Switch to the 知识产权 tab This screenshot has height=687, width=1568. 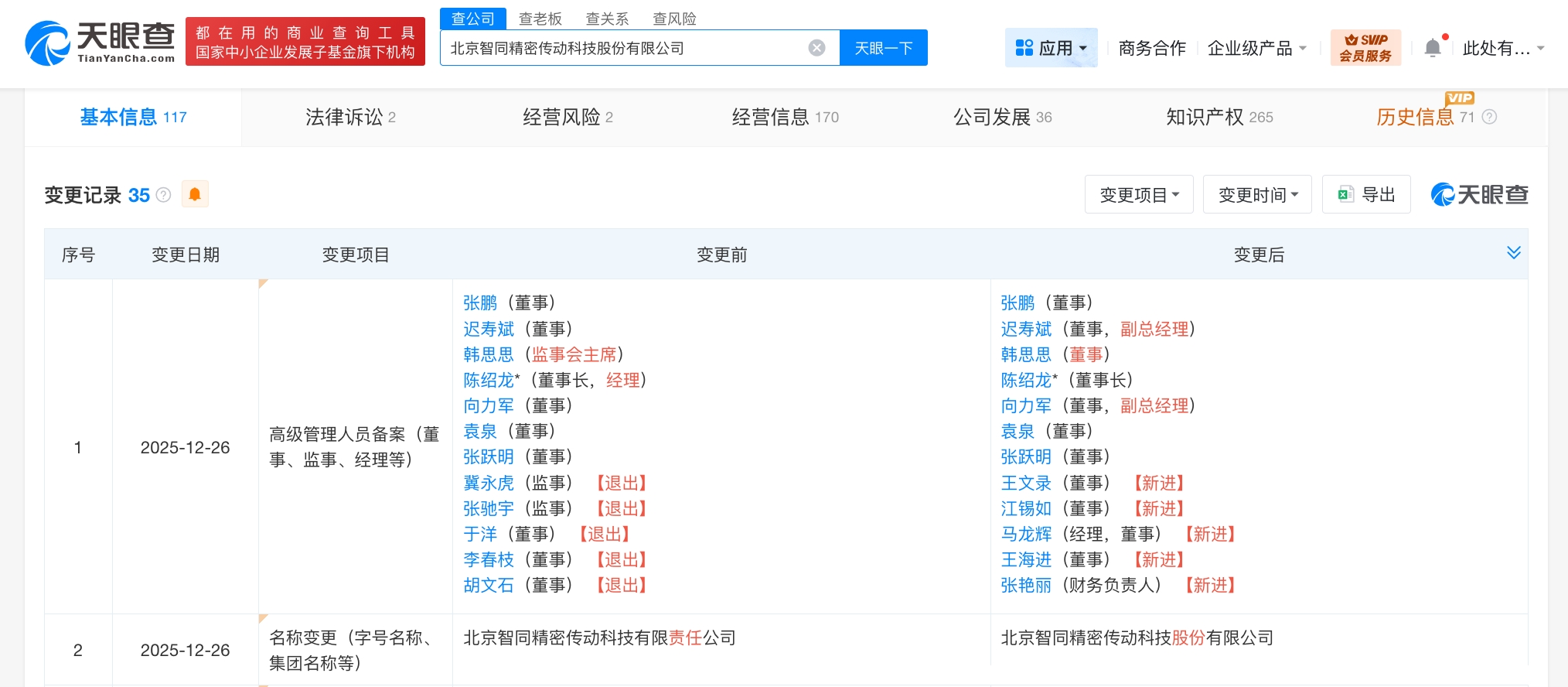click(1219, 117)
